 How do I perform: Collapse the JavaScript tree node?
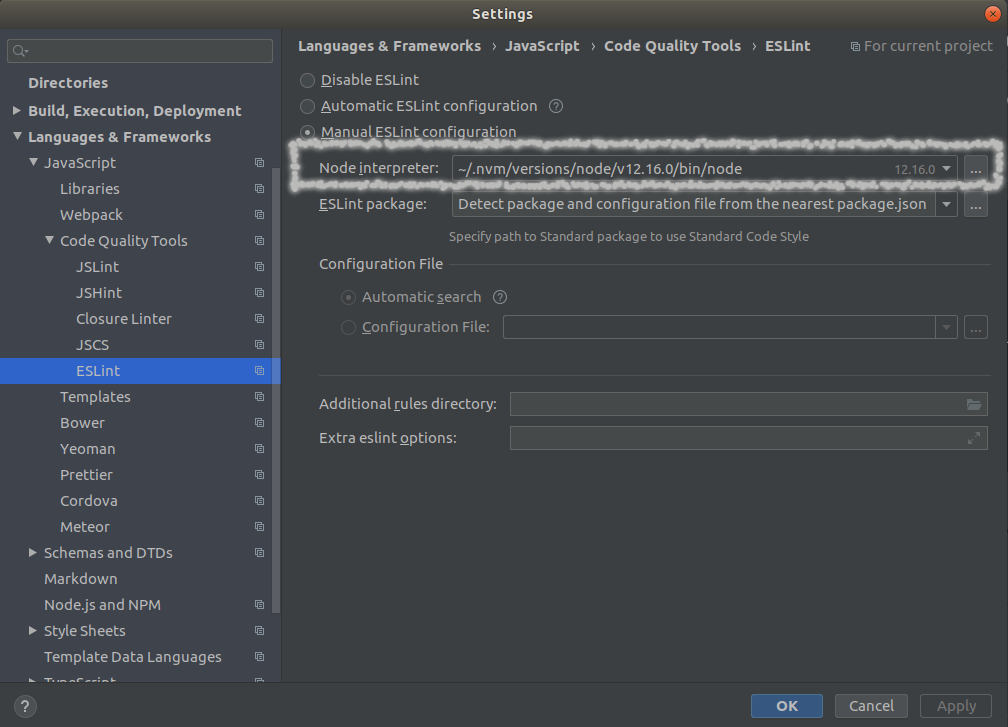pyautogui.click(x=33, y=163)
